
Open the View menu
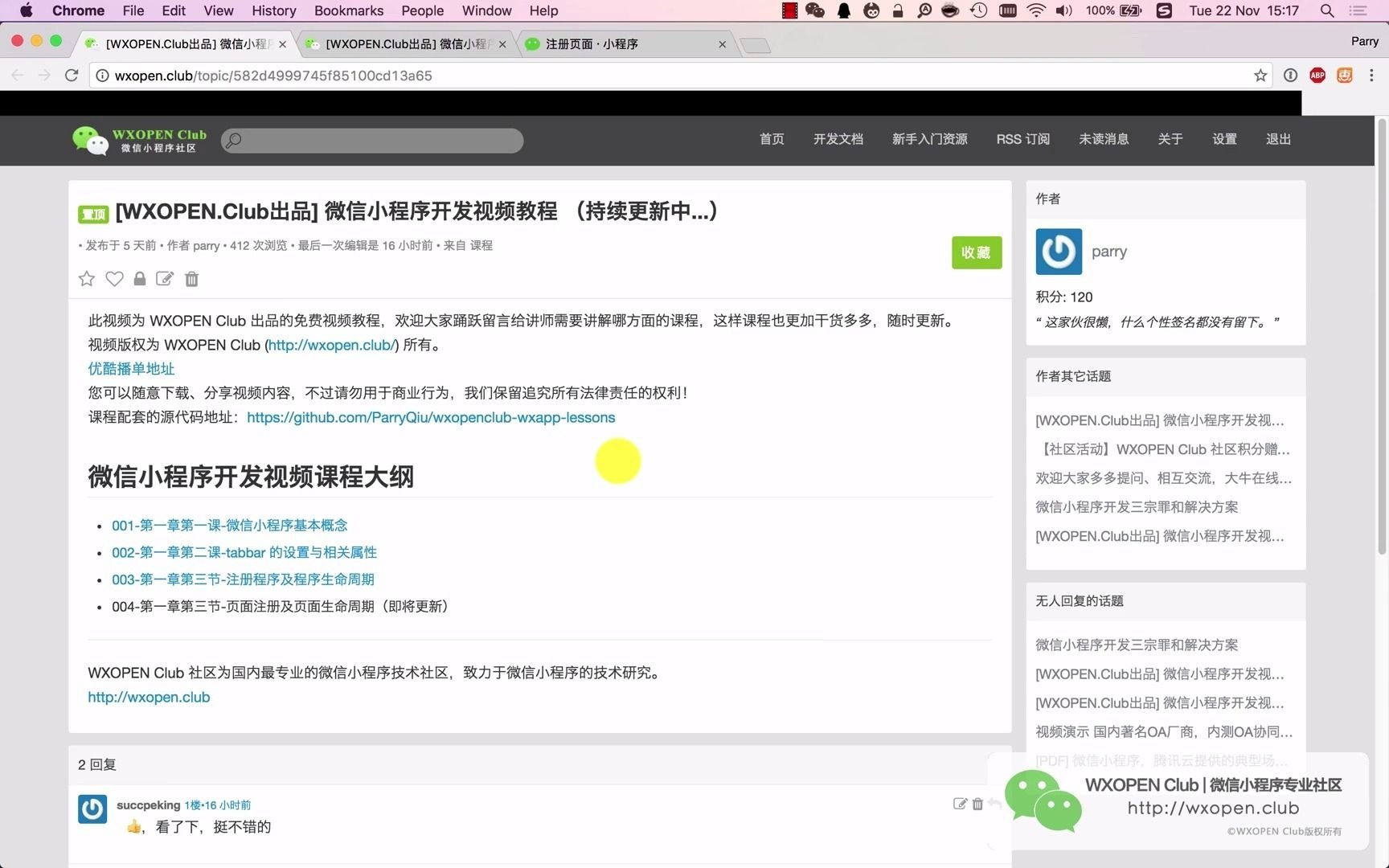point(219,10)
